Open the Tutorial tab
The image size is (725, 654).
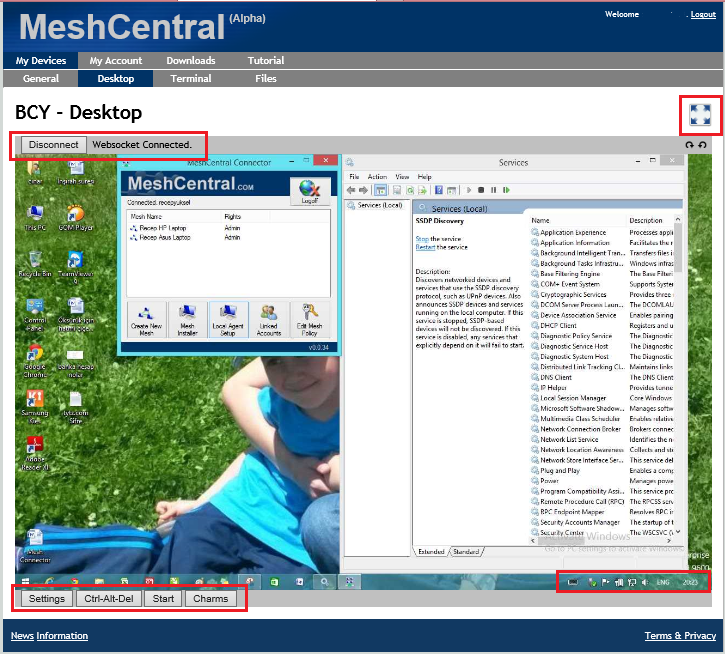(265, 61)
